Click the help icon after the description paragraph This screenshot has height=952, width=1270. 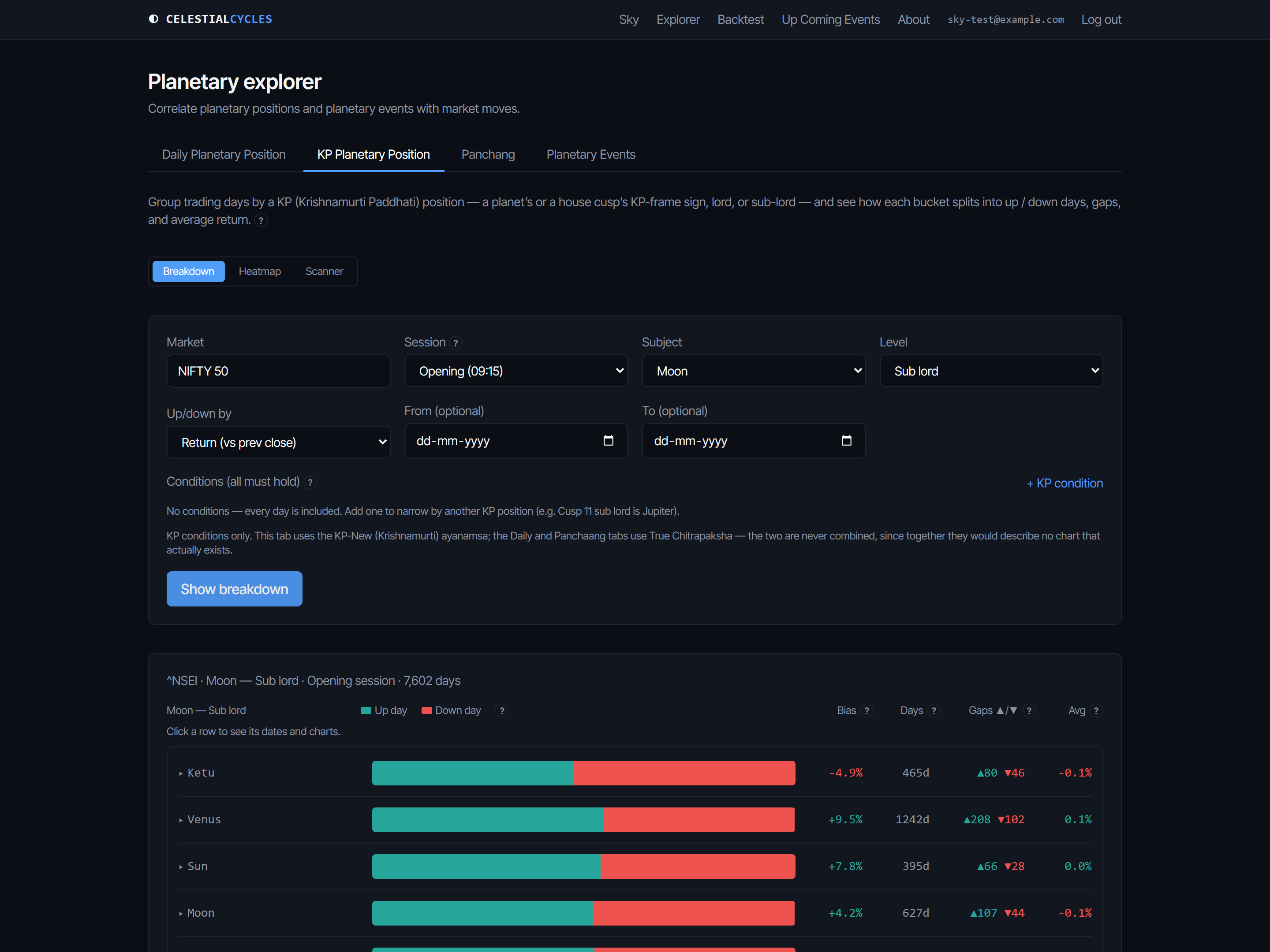[x=261, y=220]
